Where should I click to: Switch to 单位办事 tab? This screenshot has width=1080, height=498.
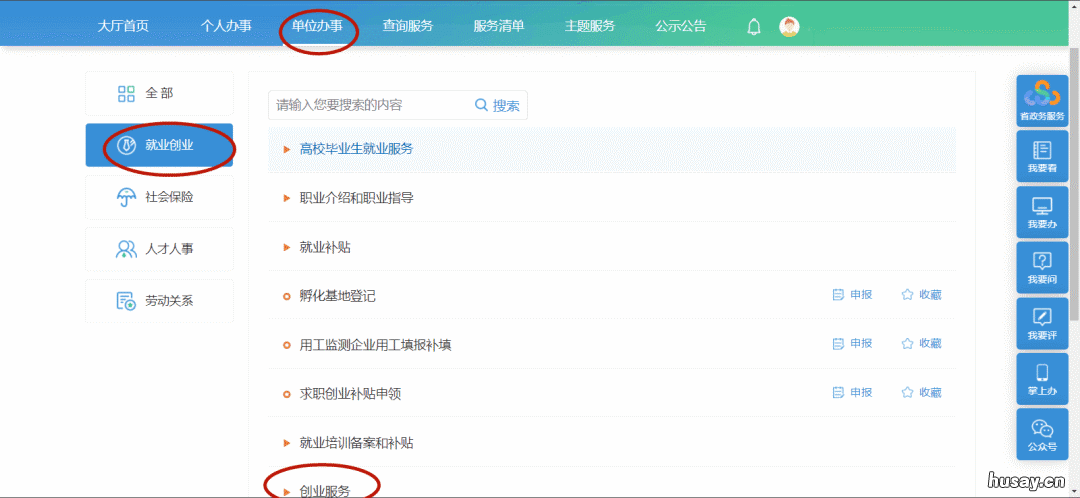317,27
